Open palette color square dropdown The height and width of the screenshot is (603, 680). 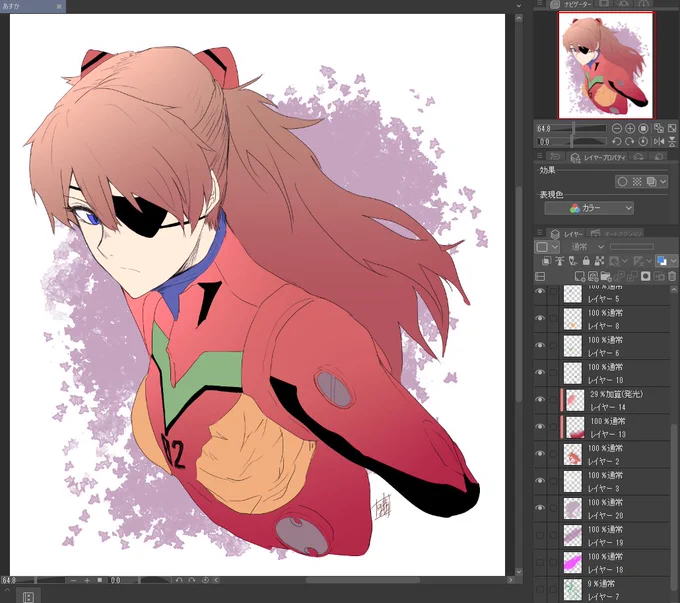546,247
